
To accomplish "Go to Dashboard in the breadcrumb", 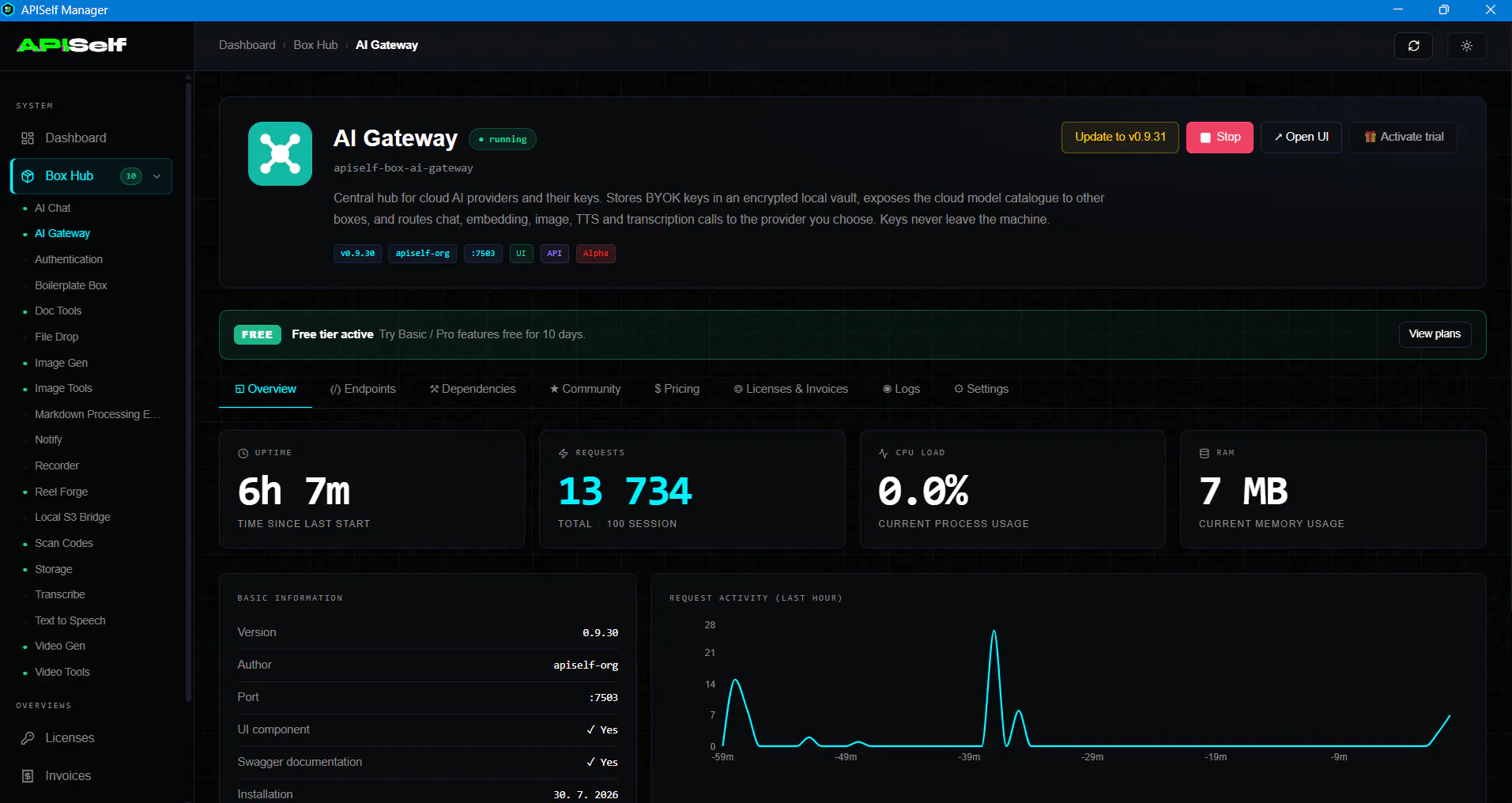I will (x=247, y=45).
